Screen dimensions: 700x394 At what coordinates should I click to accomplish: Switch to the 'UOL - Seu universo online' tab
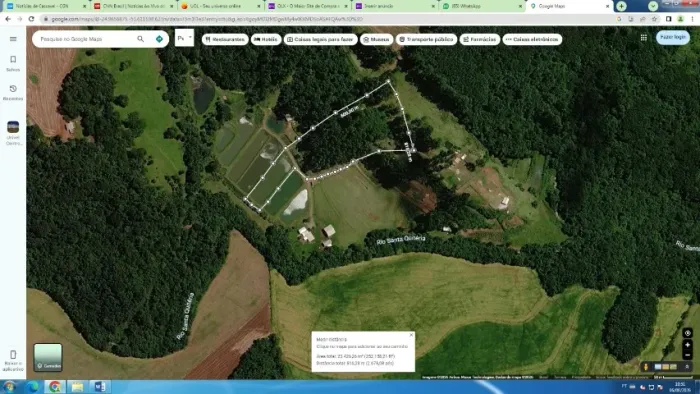220,6
